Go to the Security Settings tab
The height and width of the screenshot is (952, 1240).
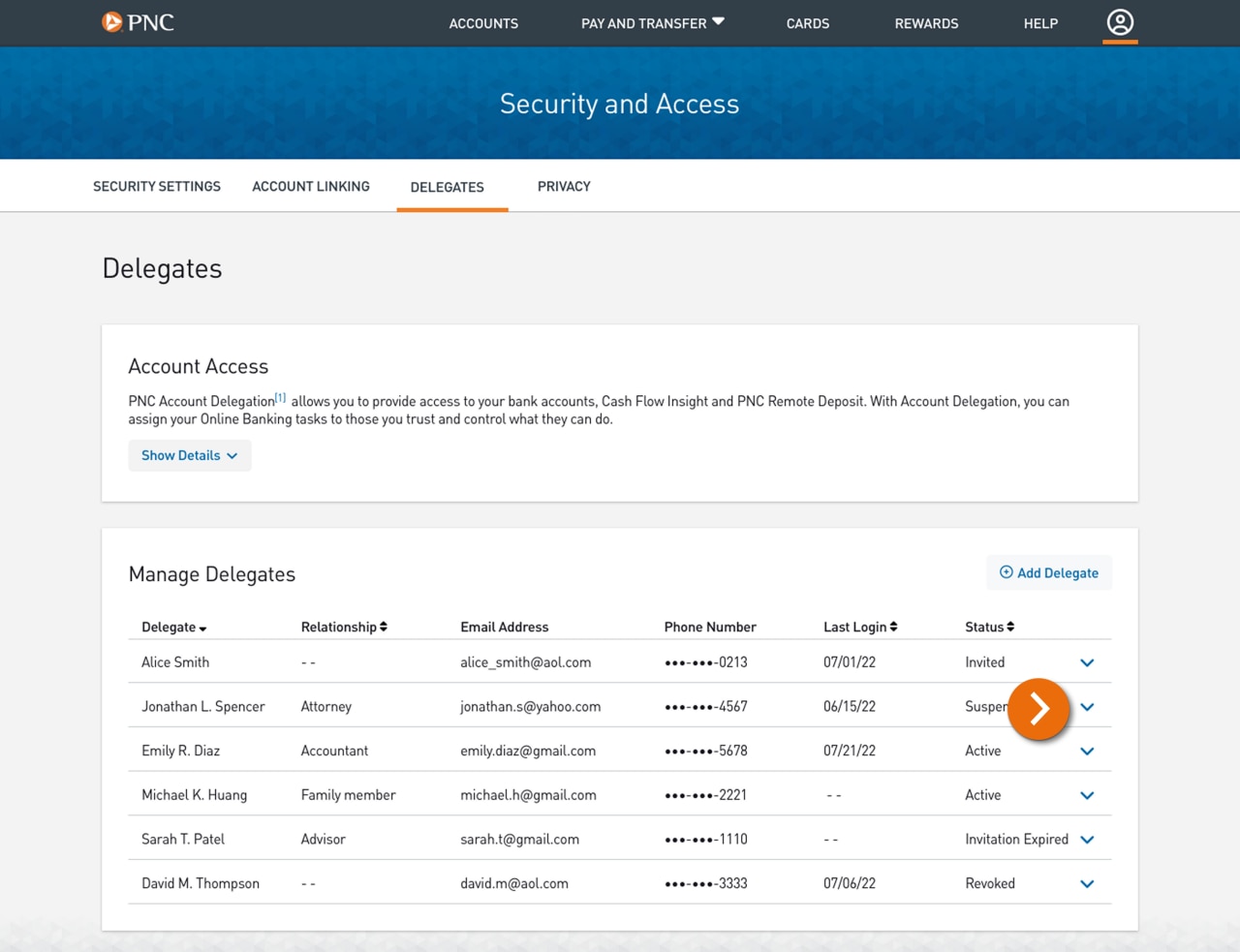(x=156, y=186)
